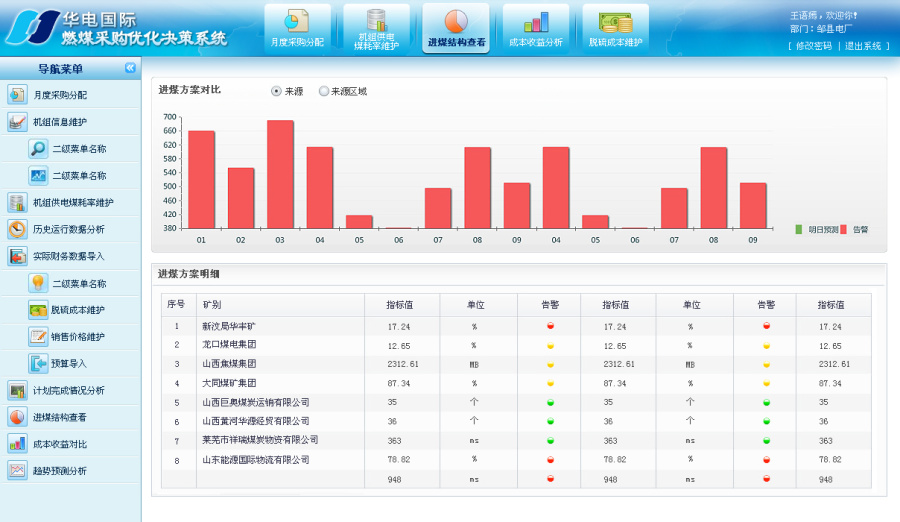Screen dimensions: 900x522
Task: Click first yellow alarm dot for 龙口煤电集团
Action: point(550,346)
